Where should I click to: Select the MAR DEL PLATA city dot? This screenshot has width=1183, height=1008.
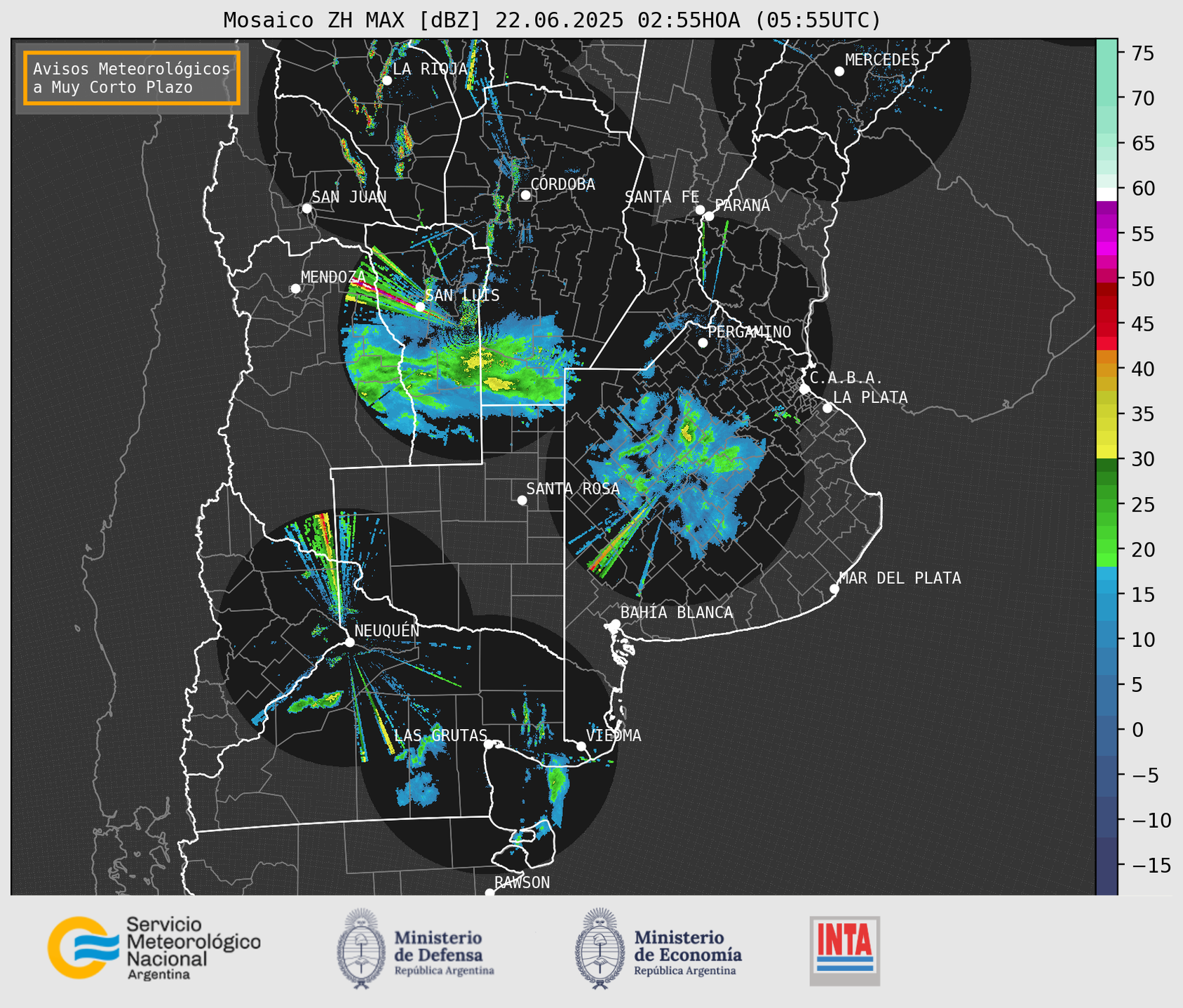pyautogui.click(x=834, y=589)
